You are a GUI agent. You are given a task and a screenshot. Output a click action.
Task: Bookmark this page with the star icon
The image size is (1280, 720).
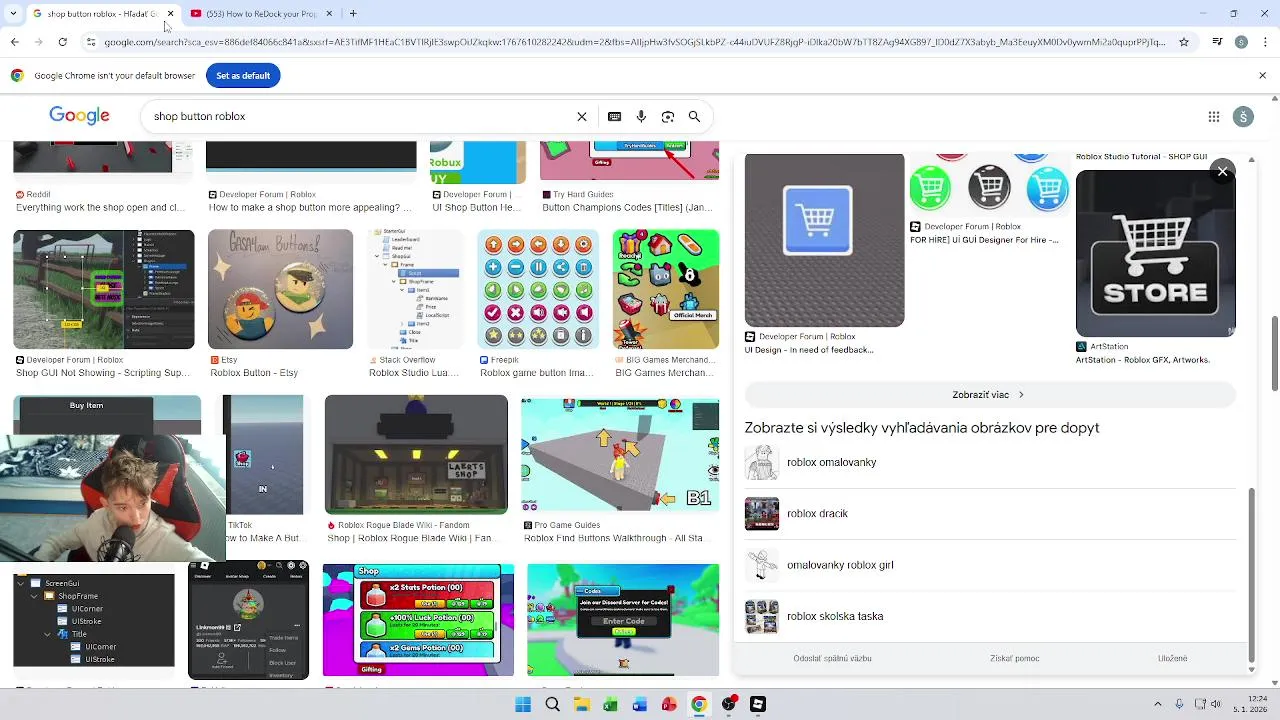(x=1184, y=42)
